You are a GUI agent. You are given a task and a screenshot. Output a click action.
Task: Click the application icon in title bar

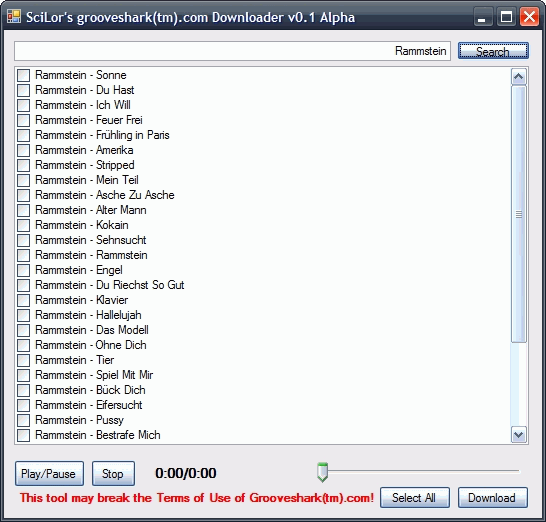(14, 17)
